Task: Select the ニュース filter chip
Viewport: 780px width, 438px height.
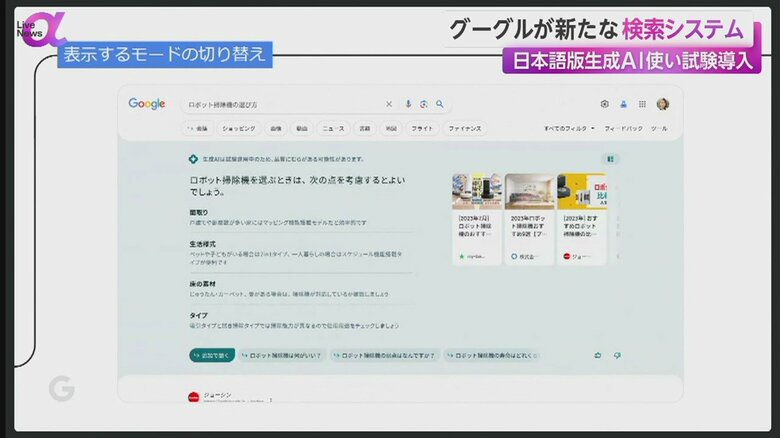Action: 333,128
